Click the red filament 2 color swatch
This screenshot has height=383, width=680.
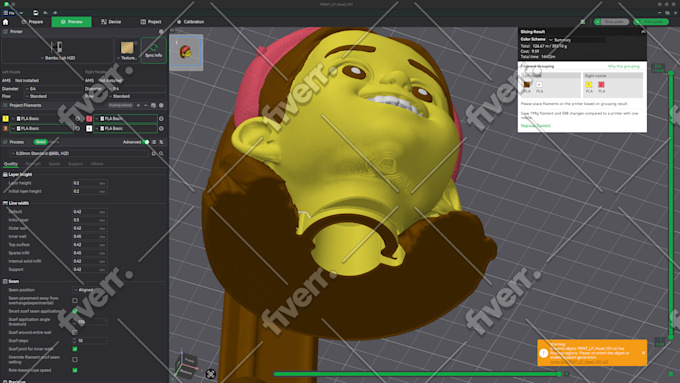click(89, 118)
